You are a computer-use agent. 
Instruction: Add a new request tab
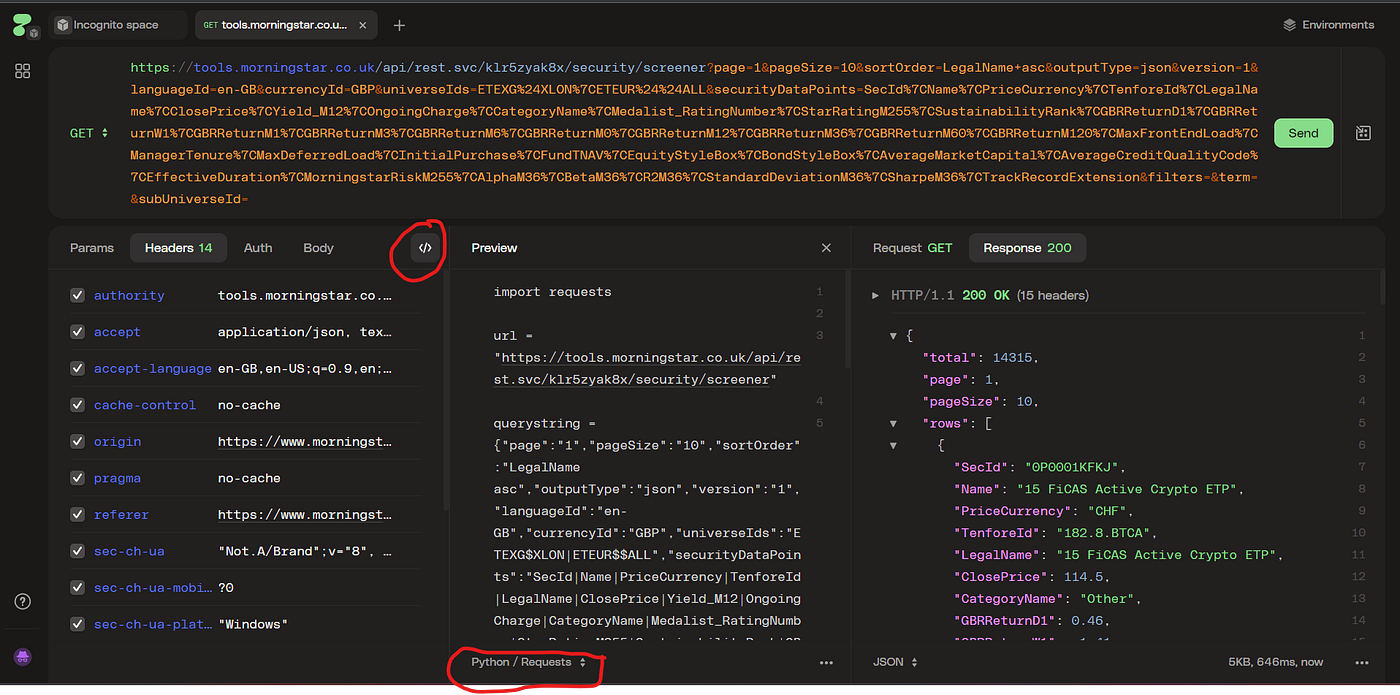[x=400, y=25]
